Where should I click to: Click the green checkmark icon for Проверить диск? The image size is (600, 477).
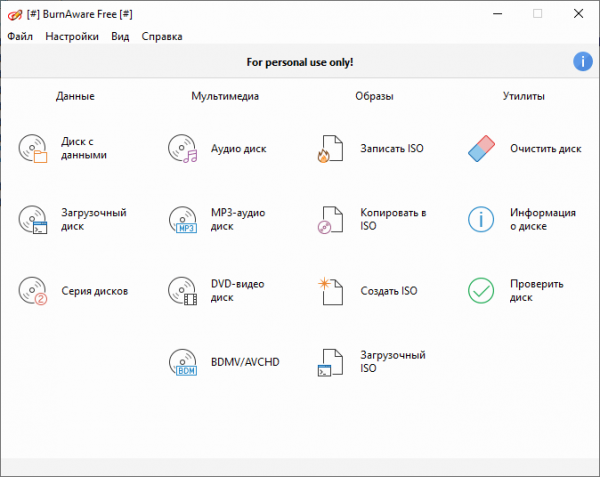[481, 291]
